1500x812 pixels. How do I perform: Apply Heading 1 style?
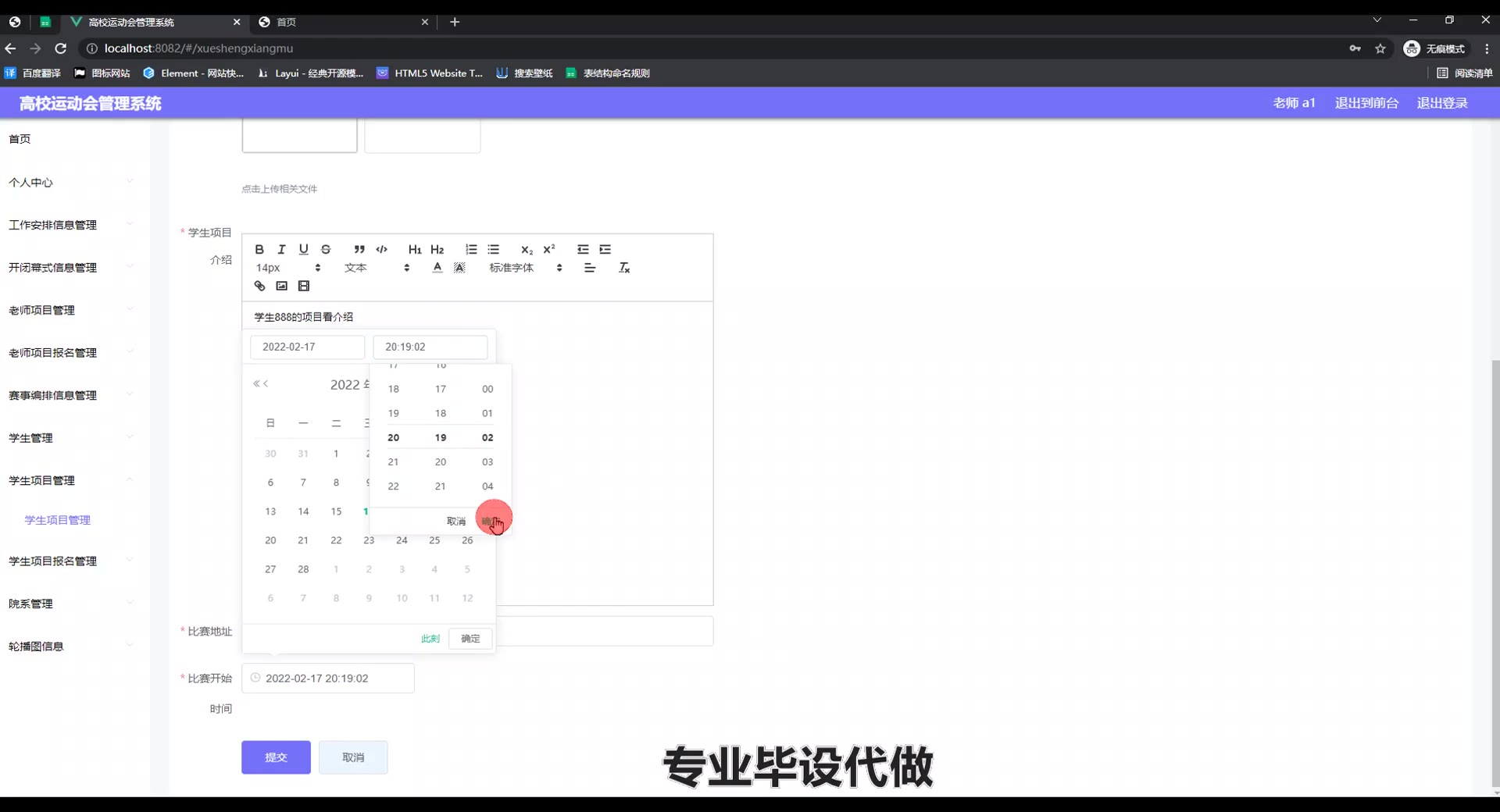coord(415,249)
